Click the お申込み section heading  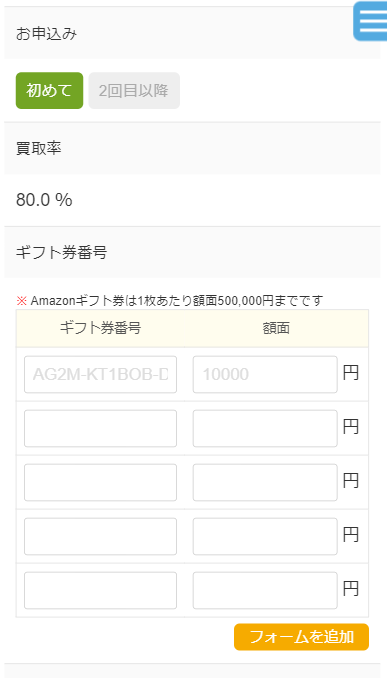pos(46,33)
